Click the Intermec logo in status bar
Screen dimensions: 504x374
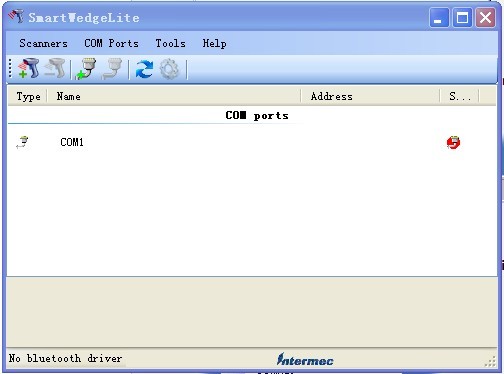pyautogui.click(x=305, y=359)
